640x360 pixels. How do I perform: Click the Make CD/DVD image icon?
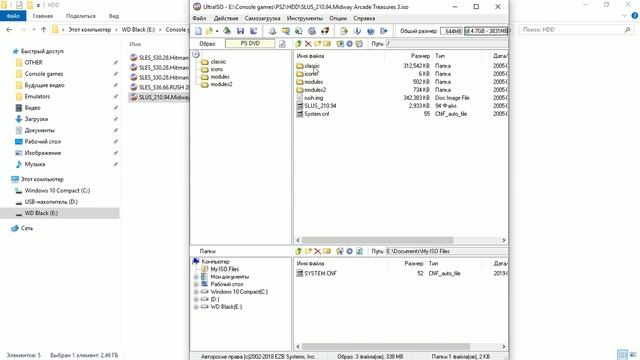coord(272,31)
